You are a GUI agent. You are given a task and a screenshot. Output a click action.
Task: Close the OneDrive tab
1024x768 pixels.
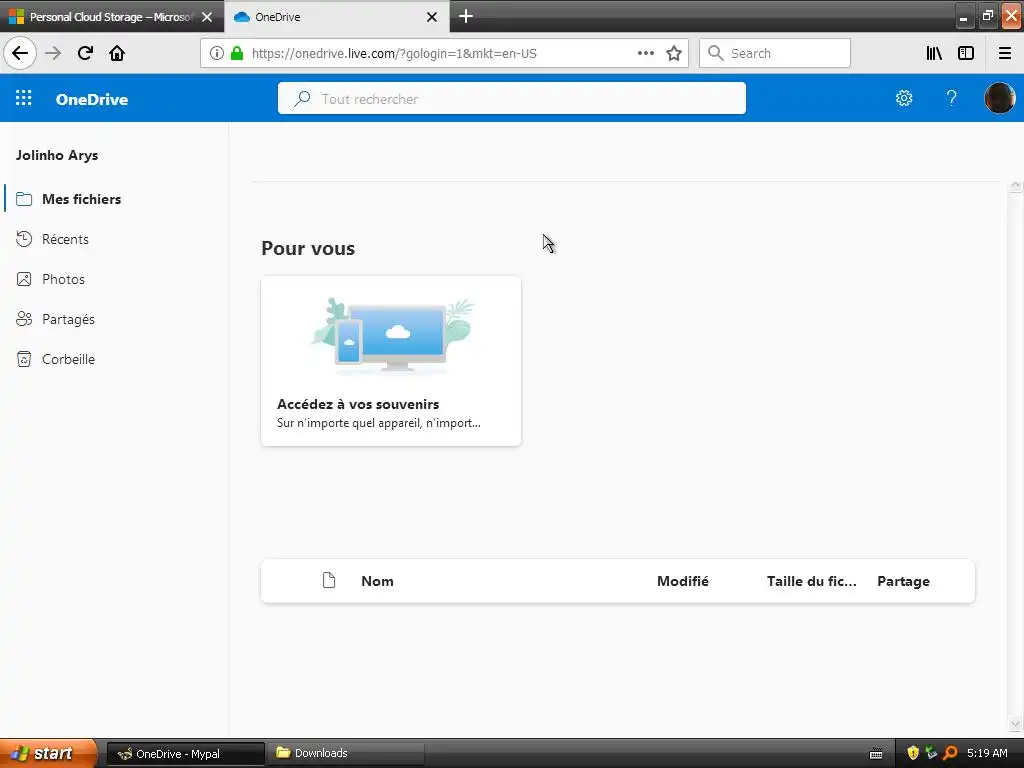click(432, 17)
